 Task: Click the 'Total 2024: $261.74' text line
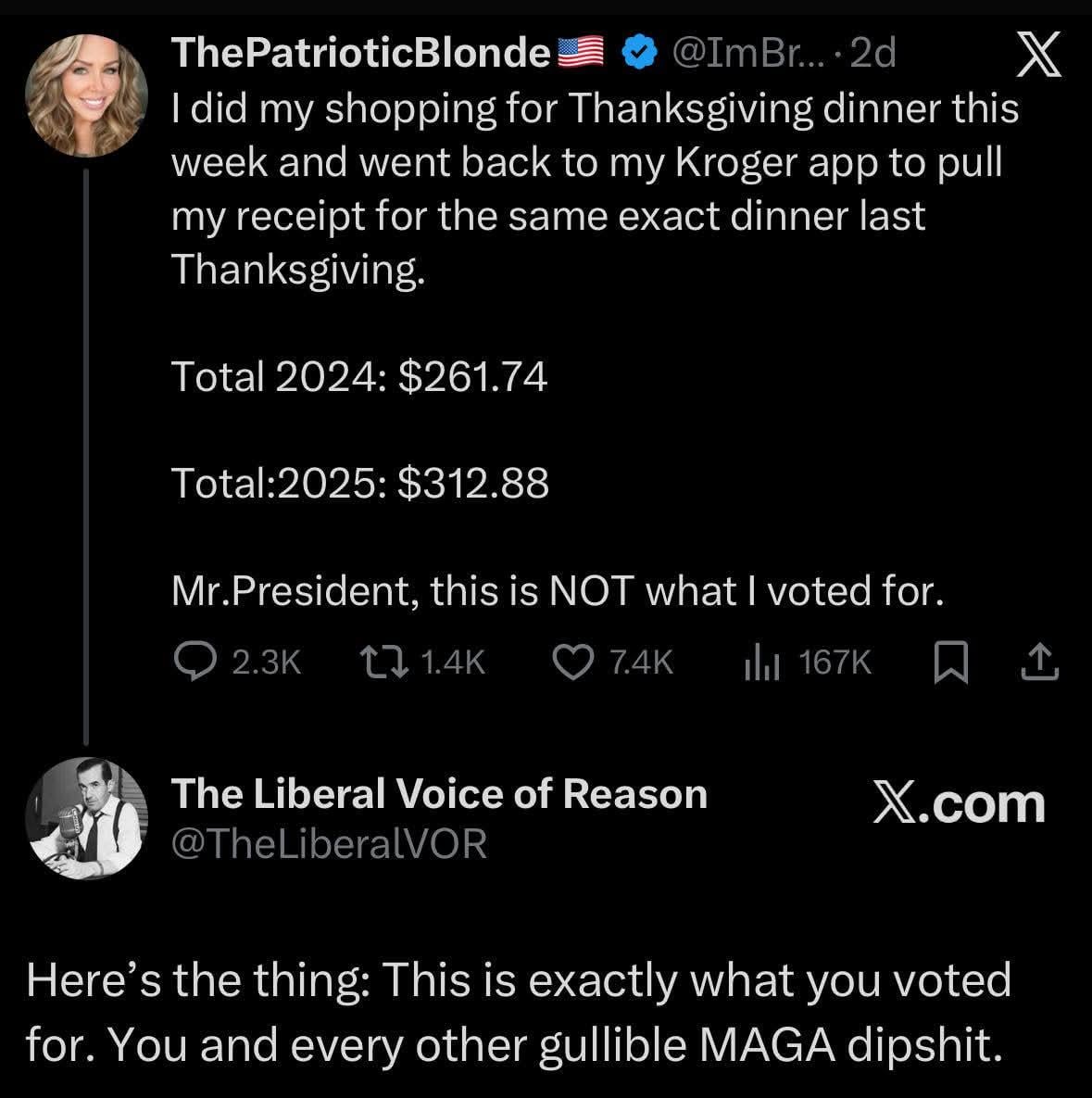tap(359, 377)
